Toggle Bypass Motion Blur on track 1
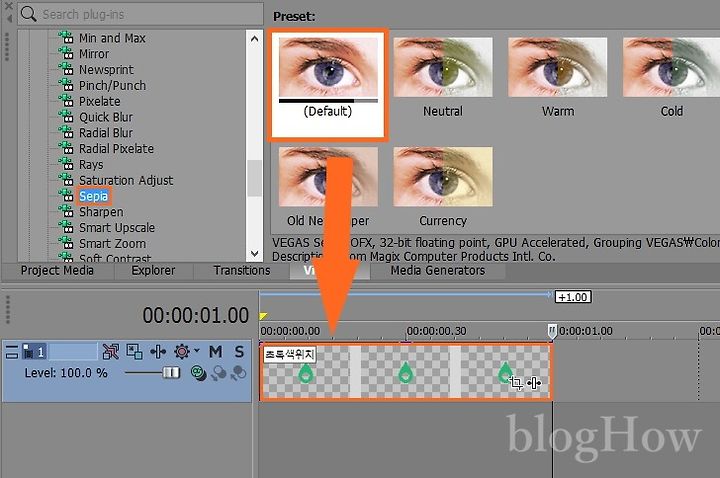 point(111,352)
